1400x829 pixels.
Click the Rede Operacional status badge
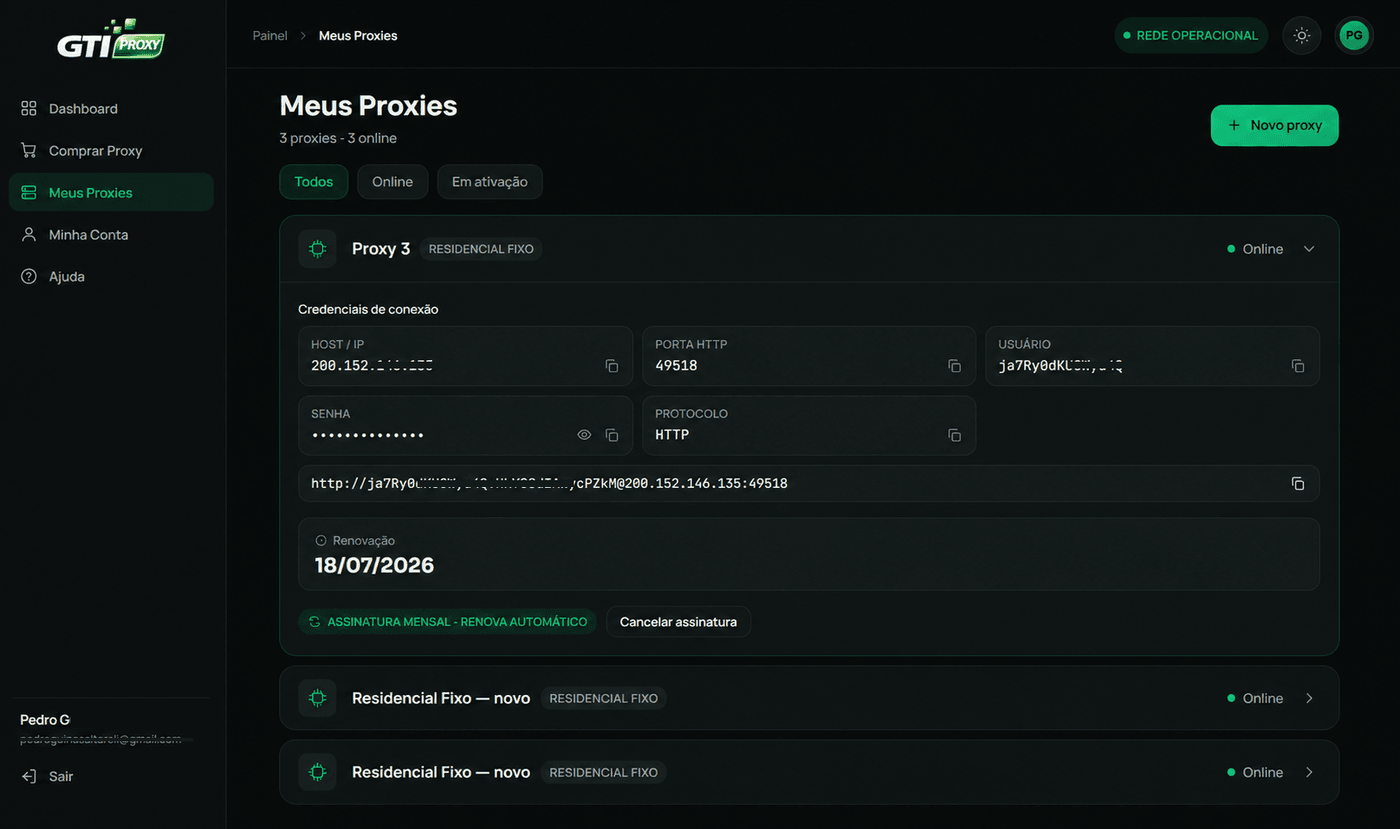pos(1191,35)
